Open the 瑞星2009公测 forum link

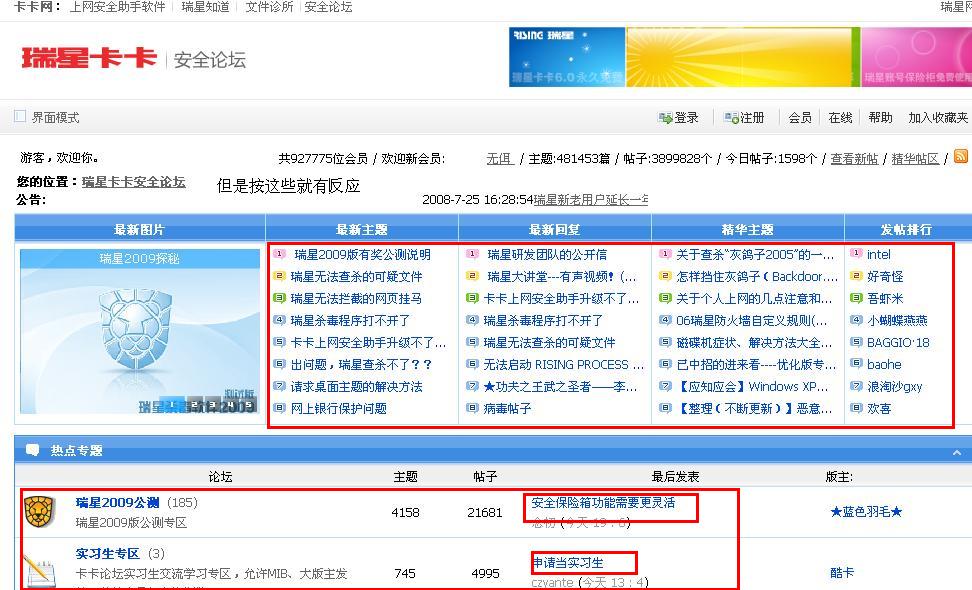pos(117,503)
